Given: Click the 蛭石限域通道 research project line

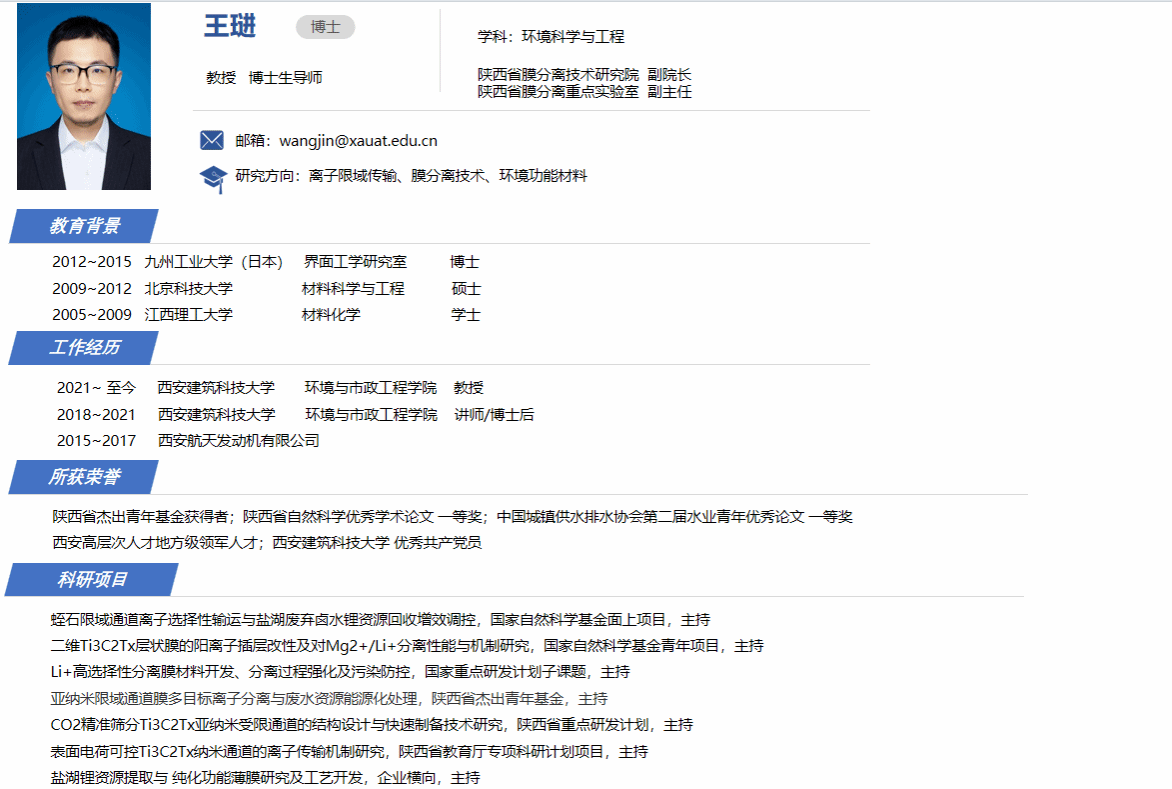Looking at the screenshot, I should tap(380, 620).
